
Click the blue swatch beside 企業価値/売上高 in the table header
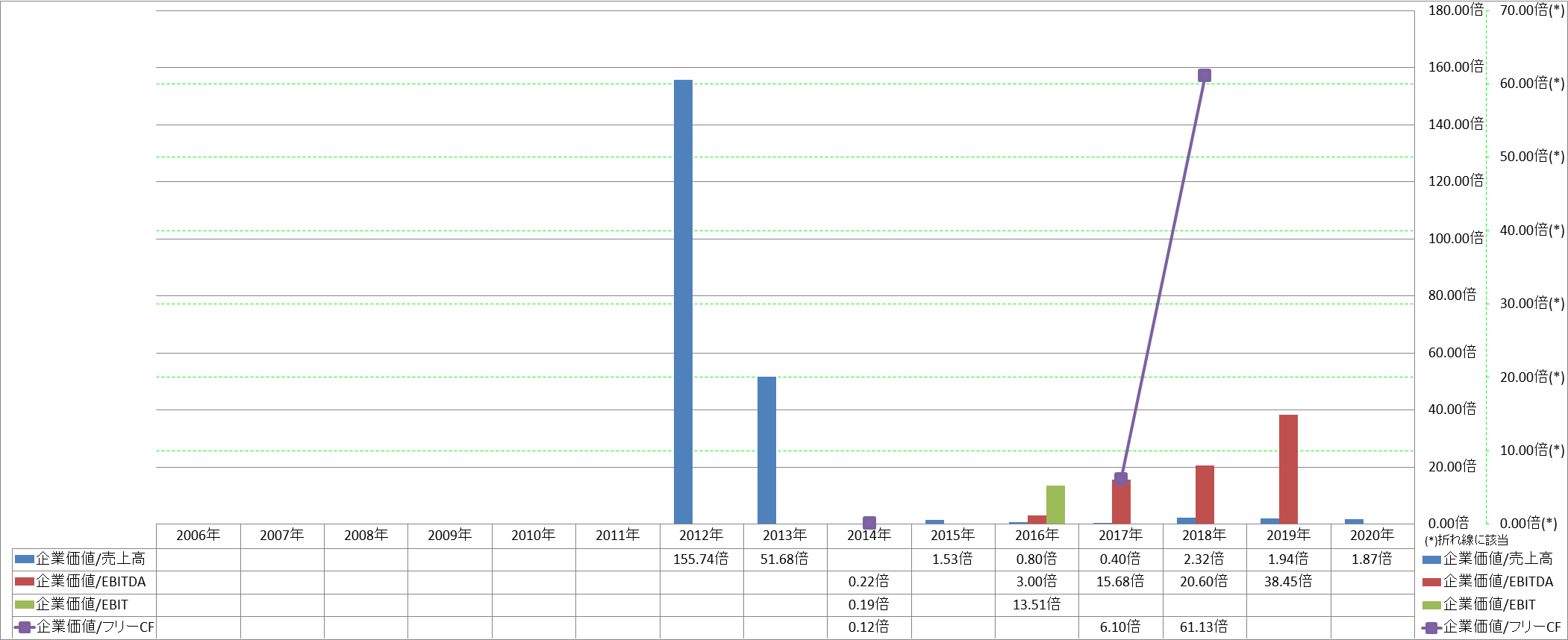coord(25,559)
